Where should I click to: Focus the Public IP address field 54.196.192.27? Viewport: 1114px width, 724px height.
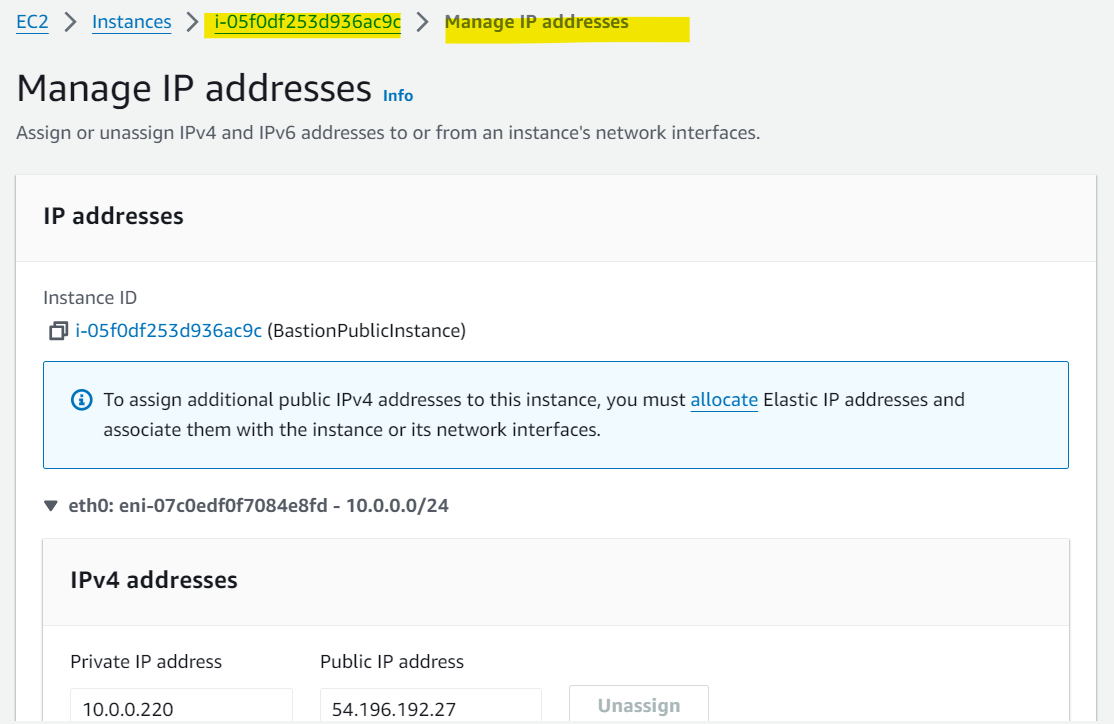point(431,706)
